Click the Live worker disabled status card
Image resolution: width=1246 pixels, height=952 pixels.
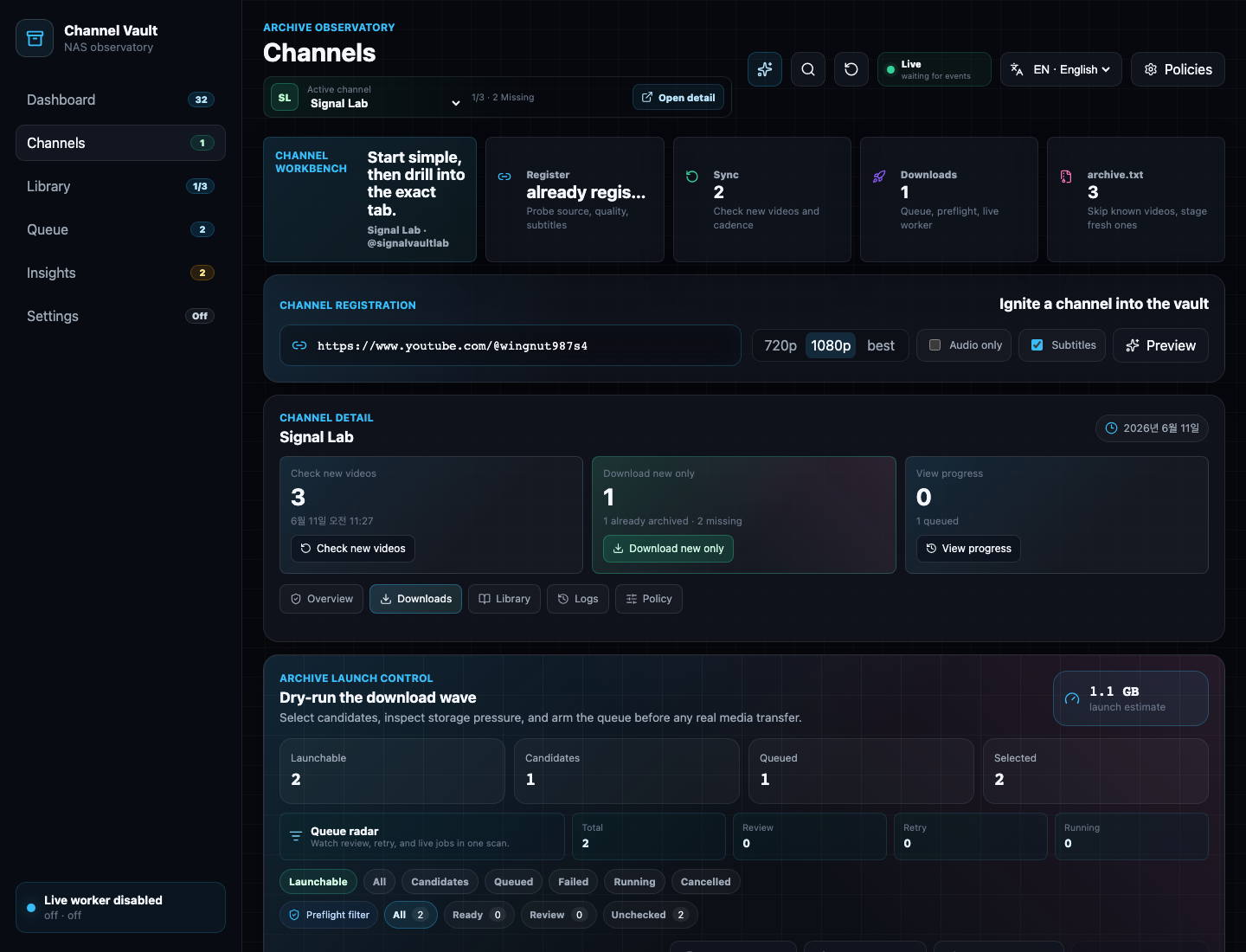pos(120,908)
